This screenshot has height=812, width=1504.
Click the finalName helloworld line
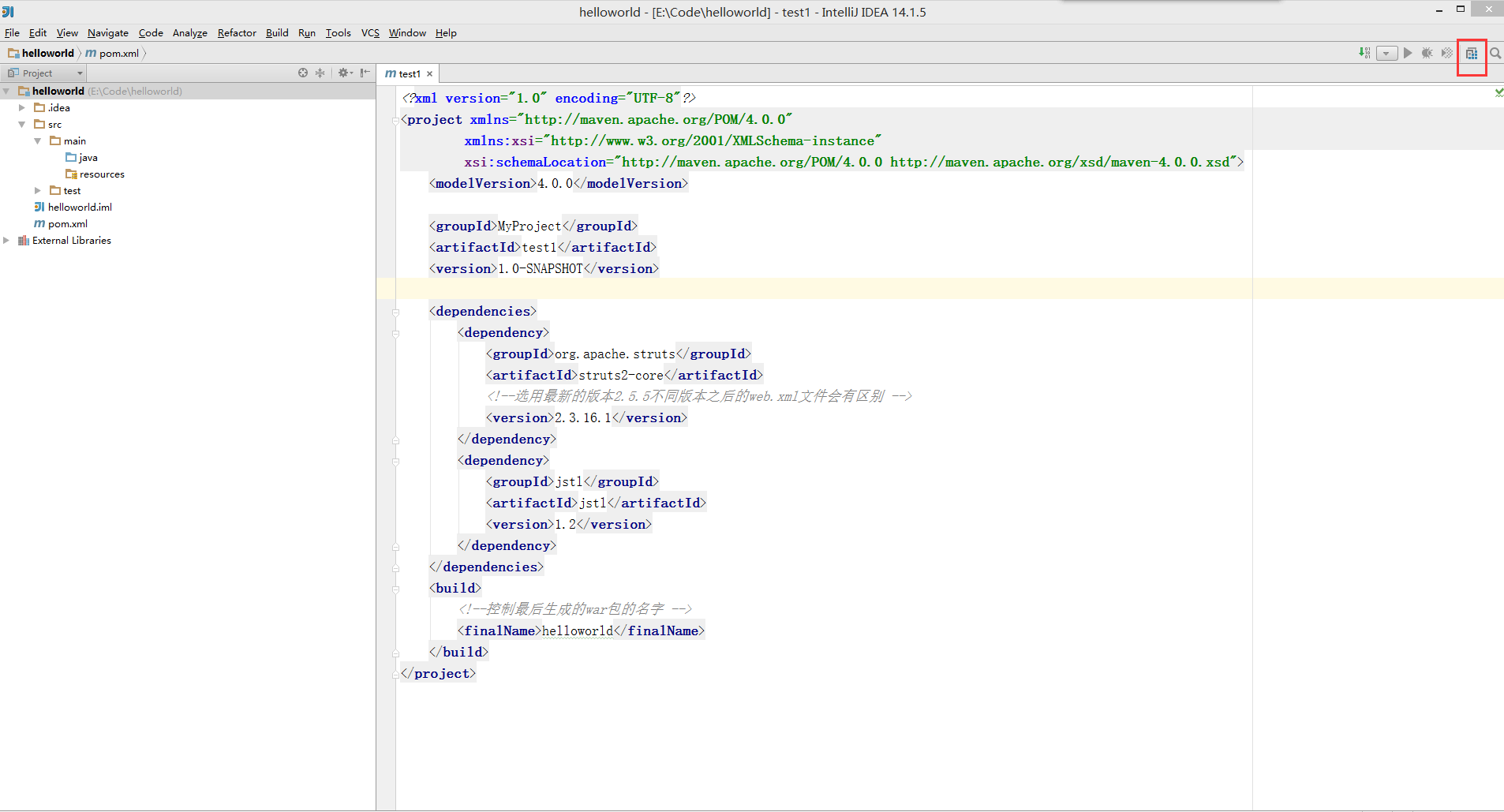[x=582, y=631]
